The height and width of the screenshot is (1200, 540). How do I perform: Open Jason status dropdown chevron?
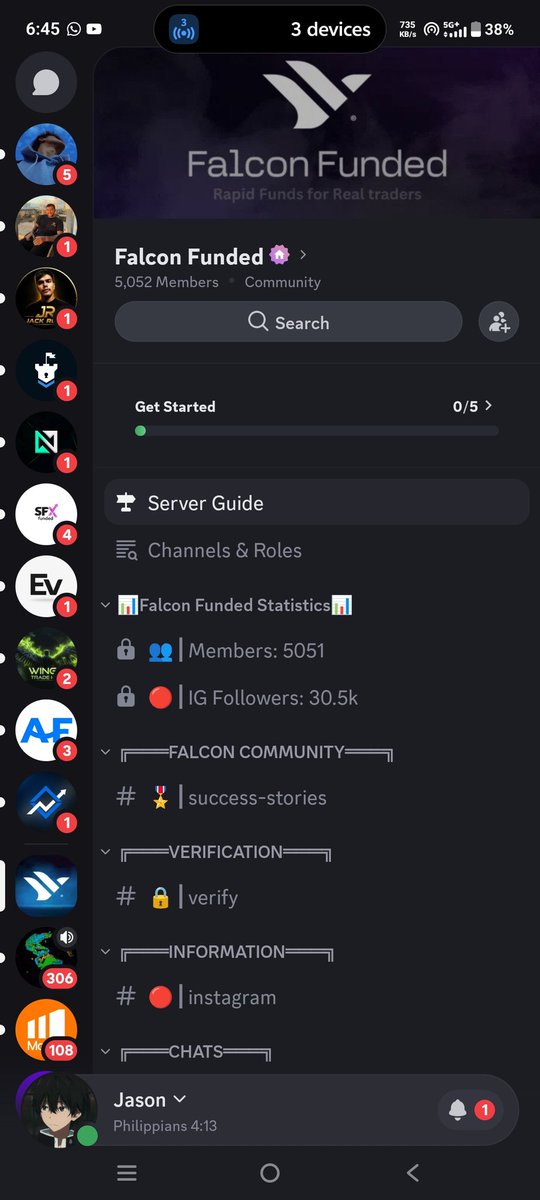(180, 1099)
